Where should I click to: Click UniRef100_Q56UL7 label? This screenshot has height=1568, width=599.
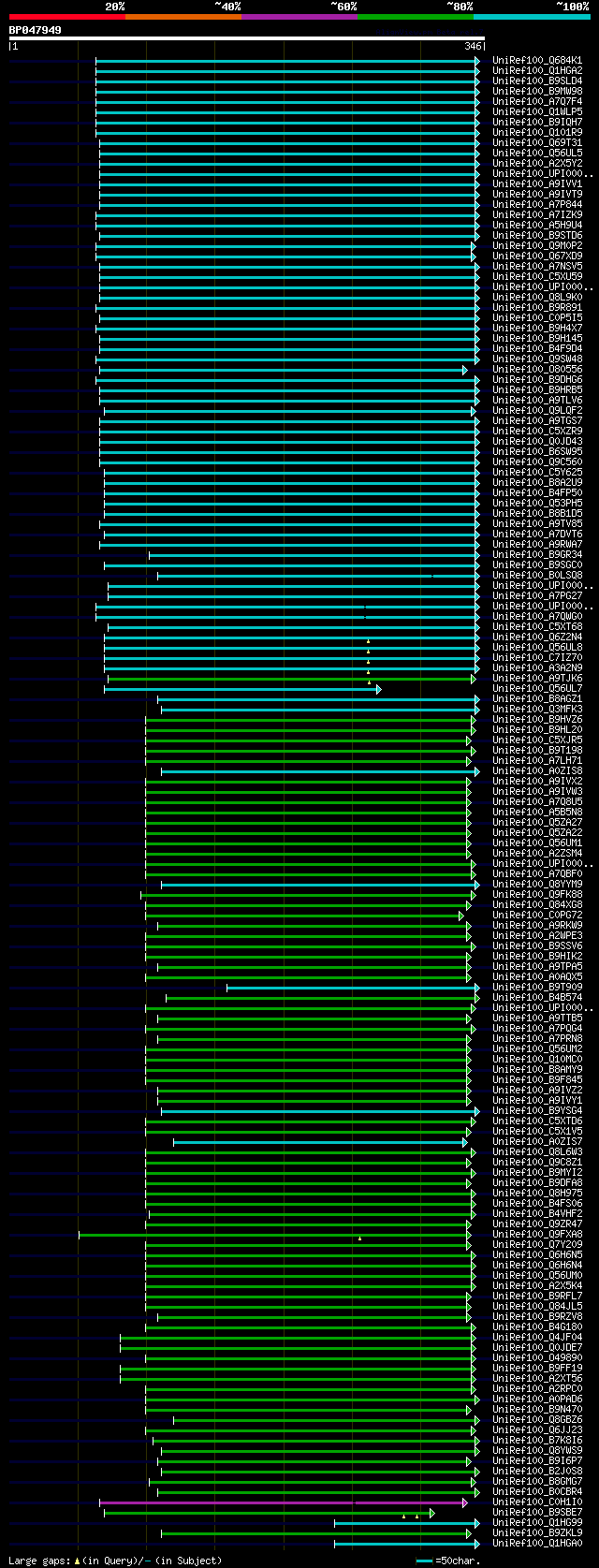(537, 688)
